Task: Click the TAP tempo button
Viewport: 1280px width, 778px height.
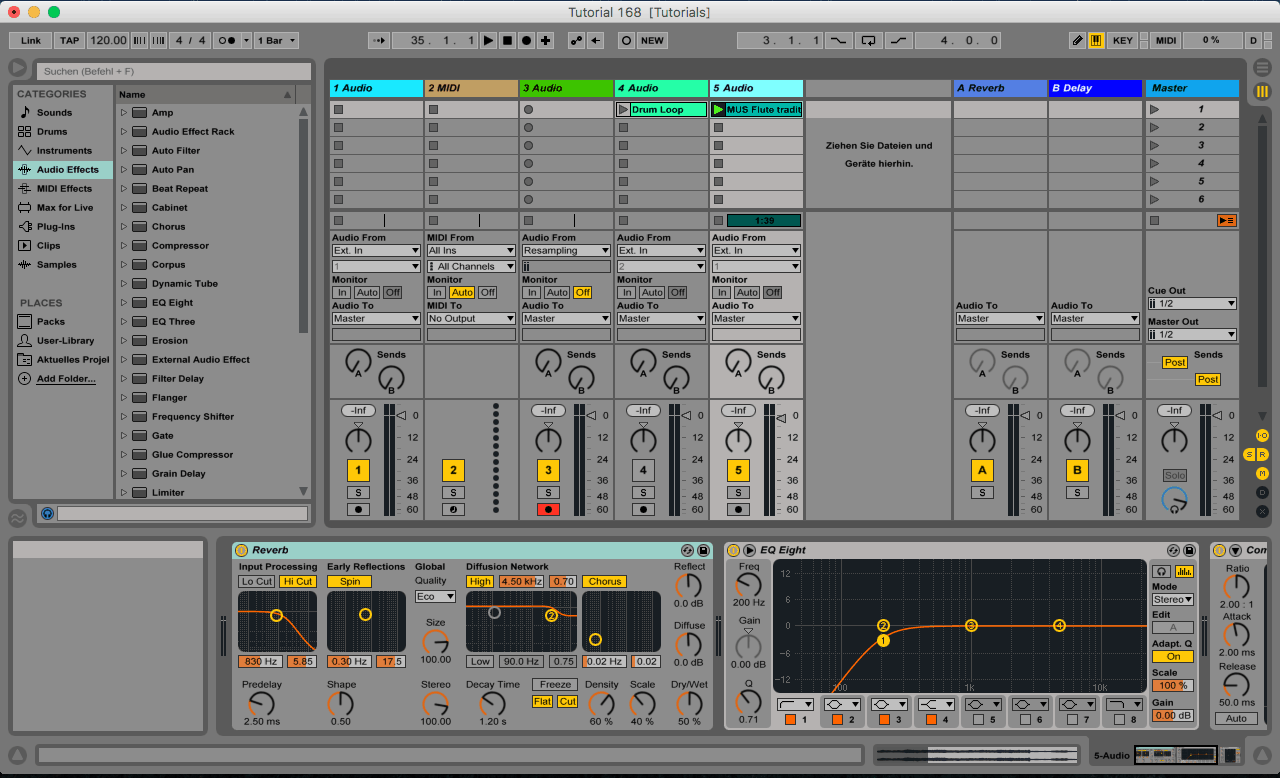Action: [x=69, y=41]
